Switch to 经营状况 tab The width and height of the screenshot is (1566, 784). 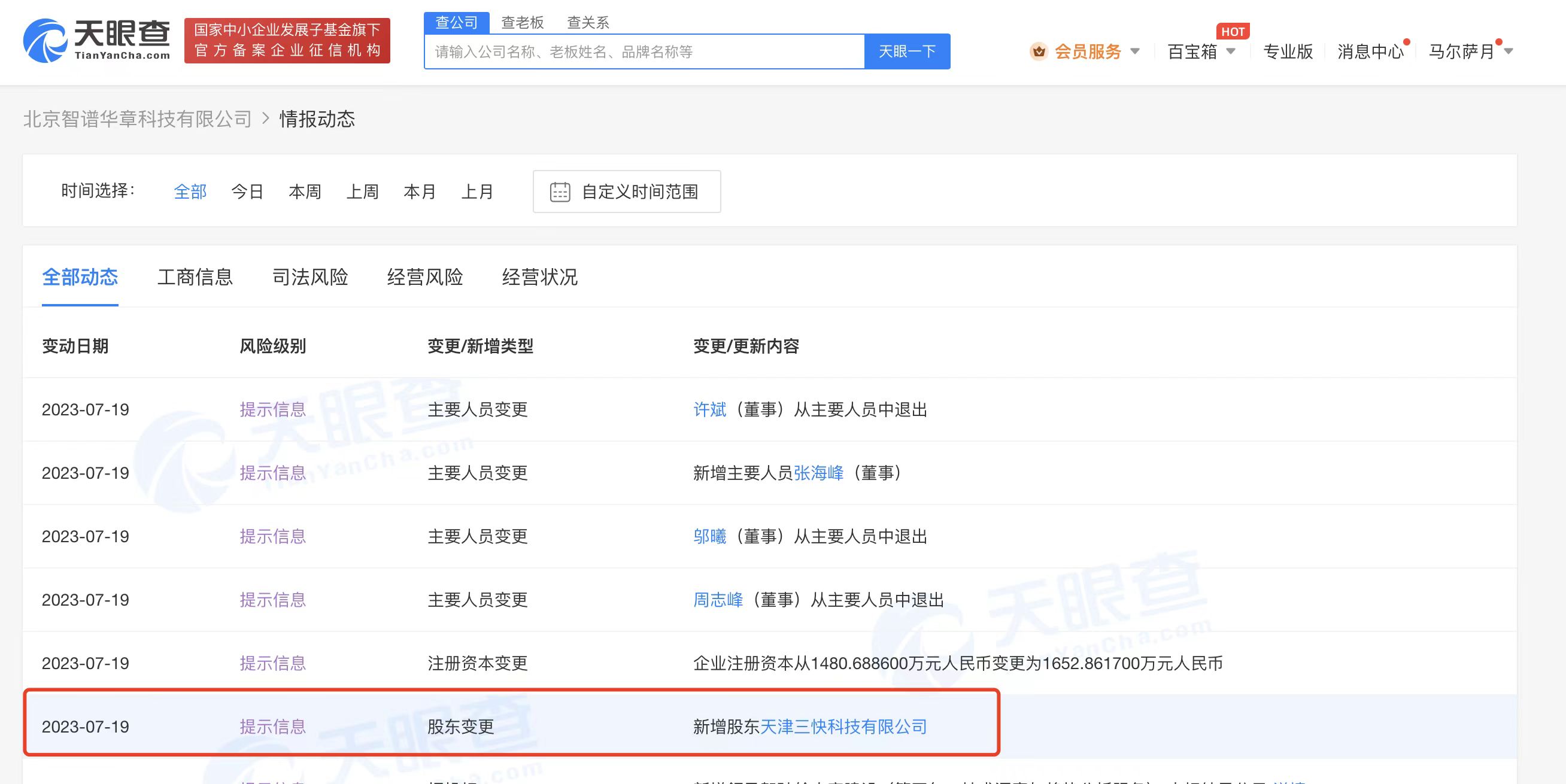click(x=540, y=277)
